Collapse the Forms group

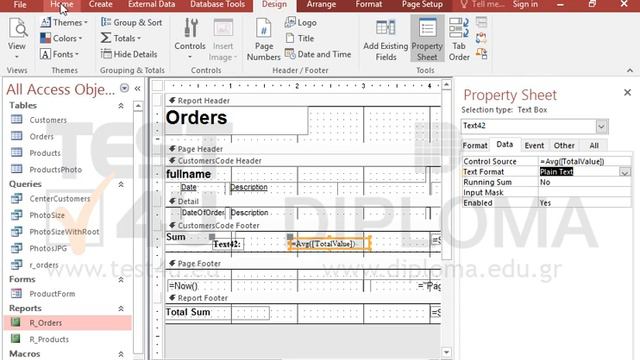121,280
